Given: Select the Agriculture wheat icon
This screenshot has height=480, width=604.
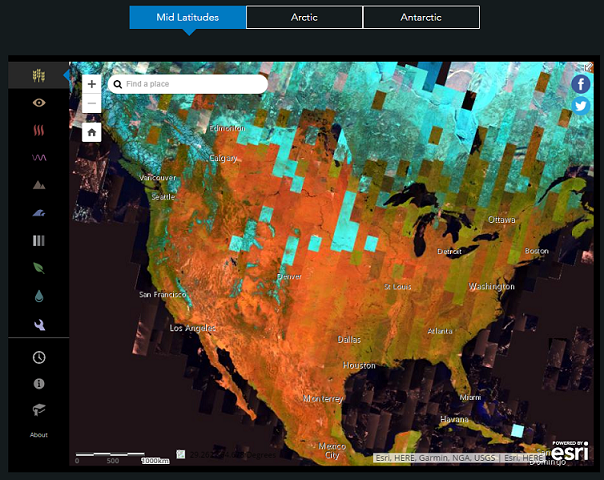Looking at the screenshot, I should point(39,76).
